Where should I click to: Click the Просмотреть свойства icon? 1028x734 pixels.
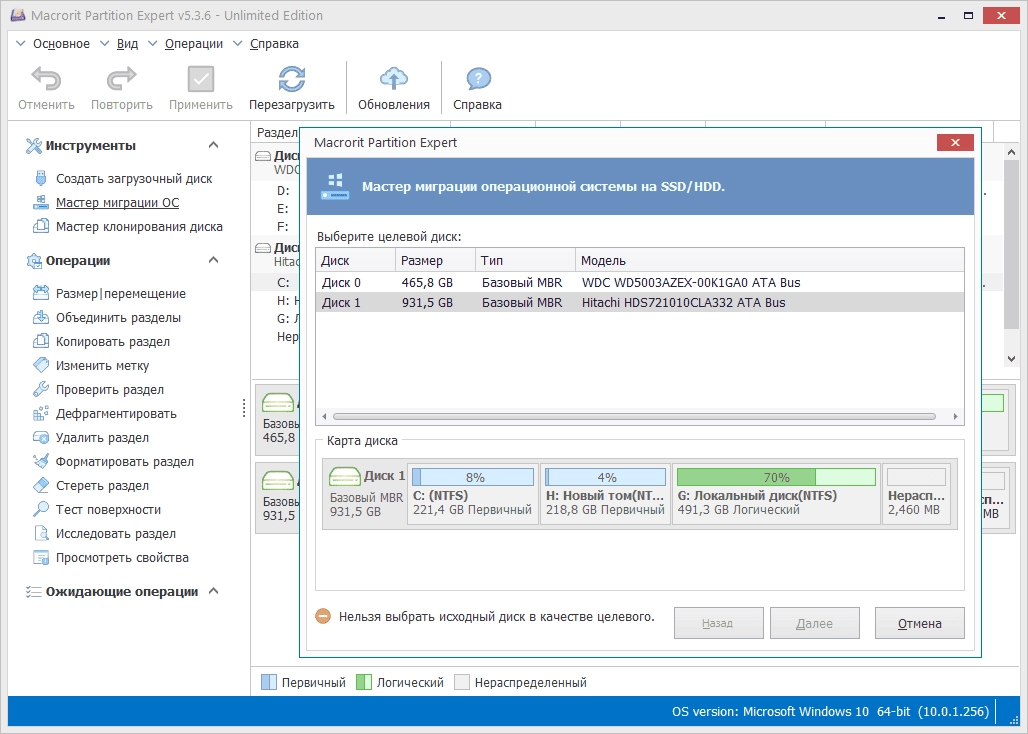coord(41,558)
